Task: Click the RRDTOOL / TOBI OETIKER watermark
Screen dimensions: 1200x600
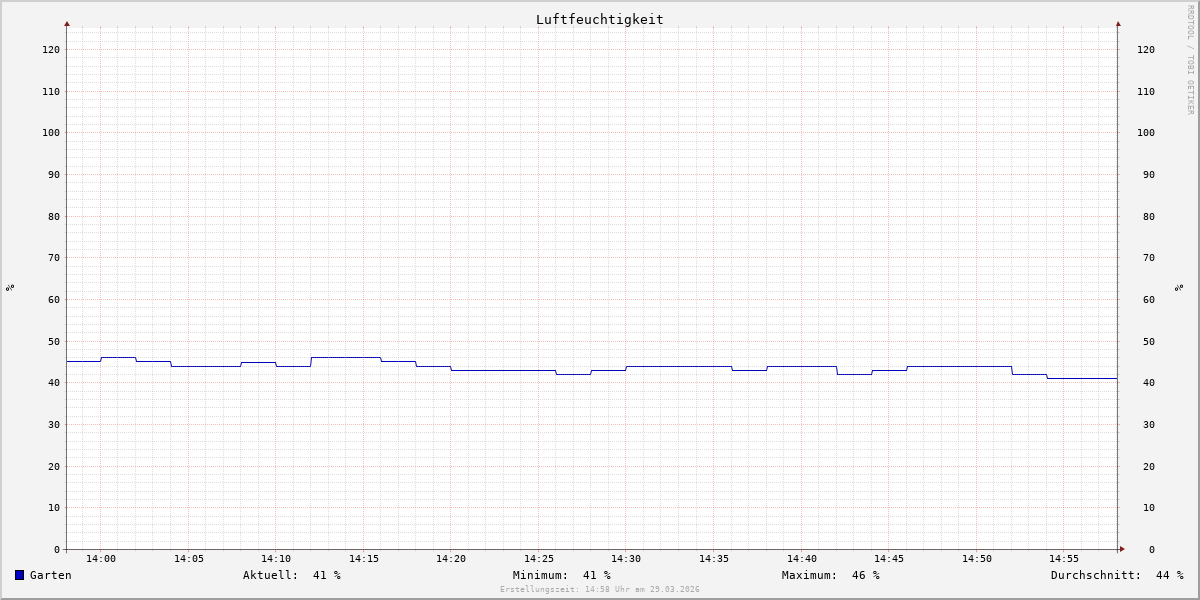Action: [x=1190, y=60]
